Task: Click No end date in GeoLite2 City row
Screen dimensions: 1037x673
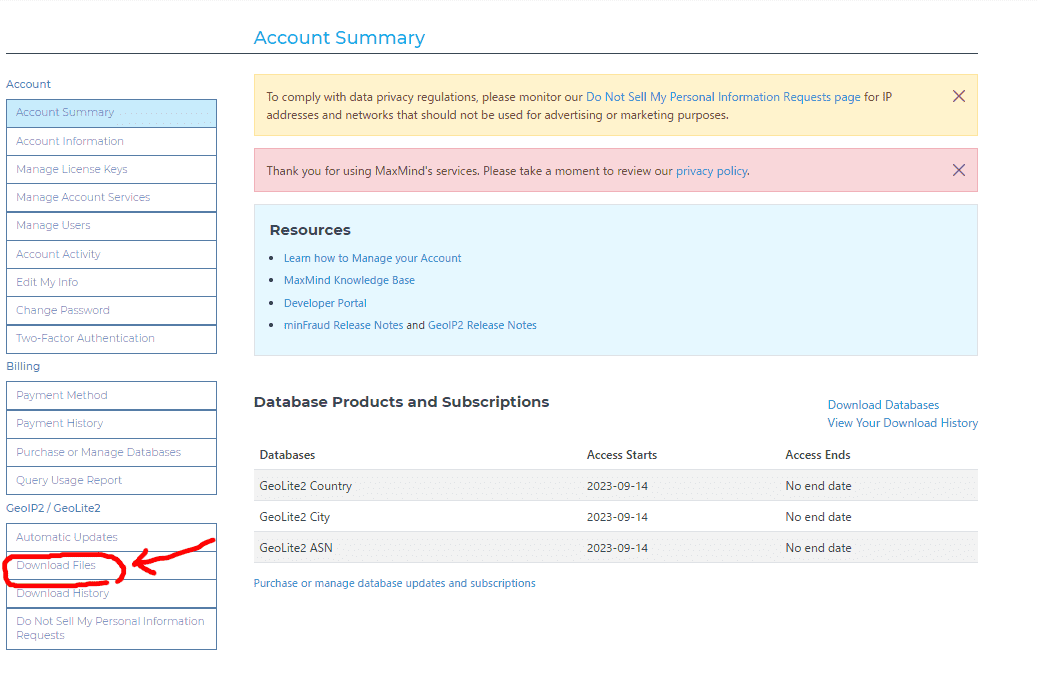Action: 818,517
